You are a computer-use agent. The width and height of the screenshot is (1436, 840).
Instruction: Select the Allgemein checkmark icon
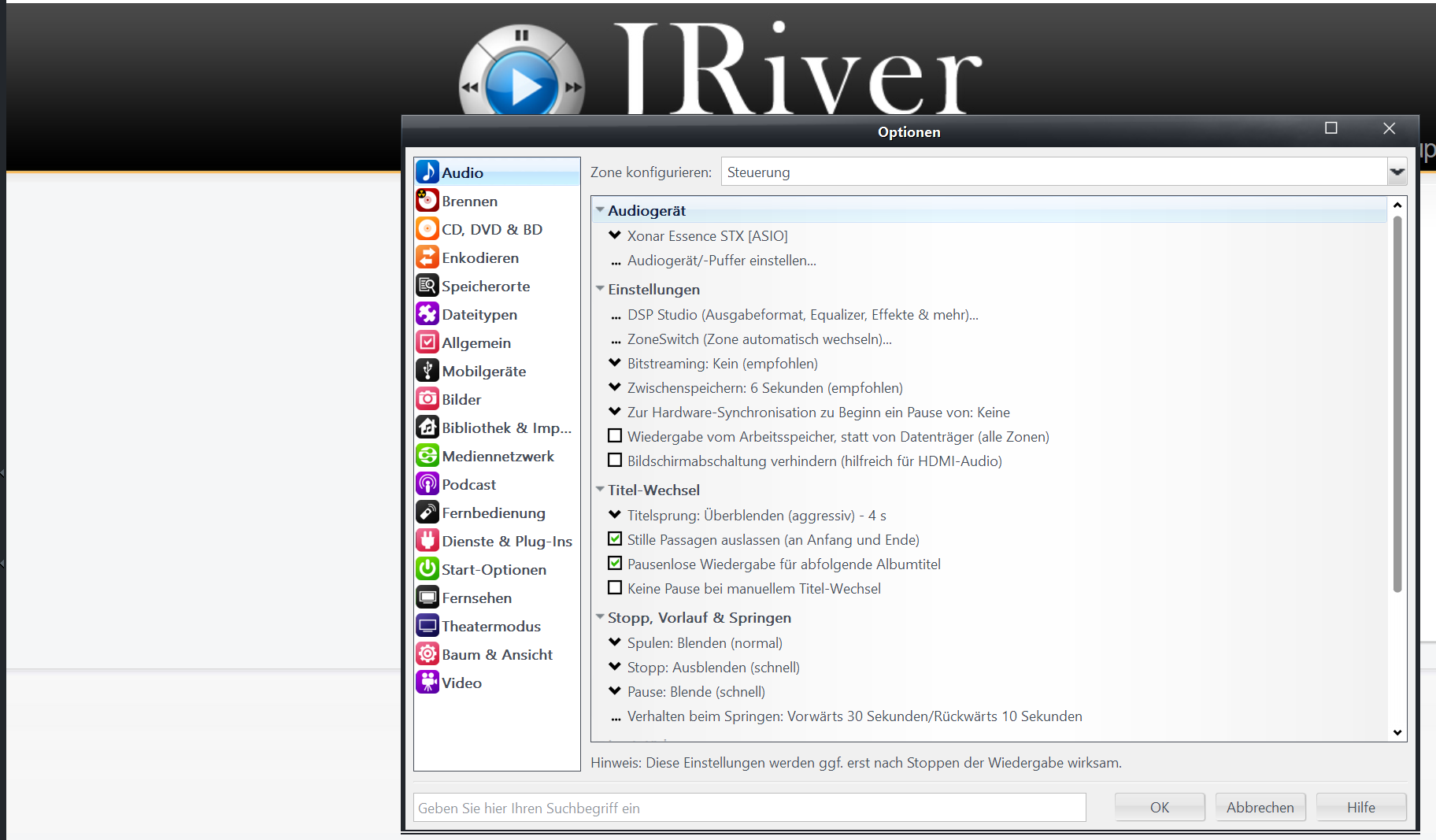[x=427, y=342]
